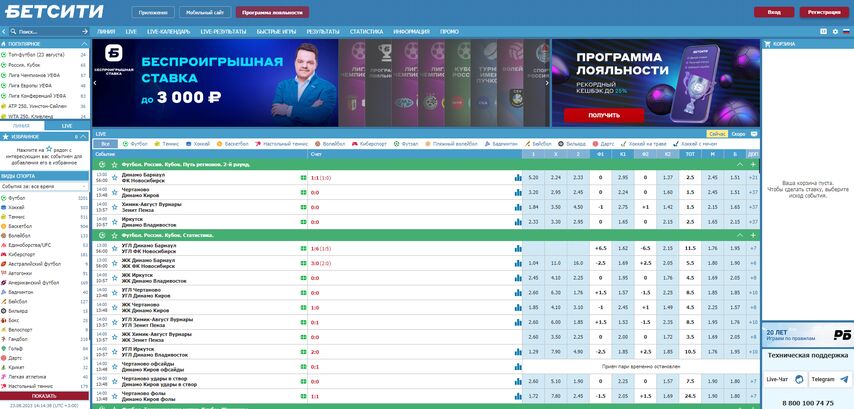
Task: Open green pitch tracker for Чертаново – Динамо Киров
Action: pyautogui.click(x=303, y=192)
